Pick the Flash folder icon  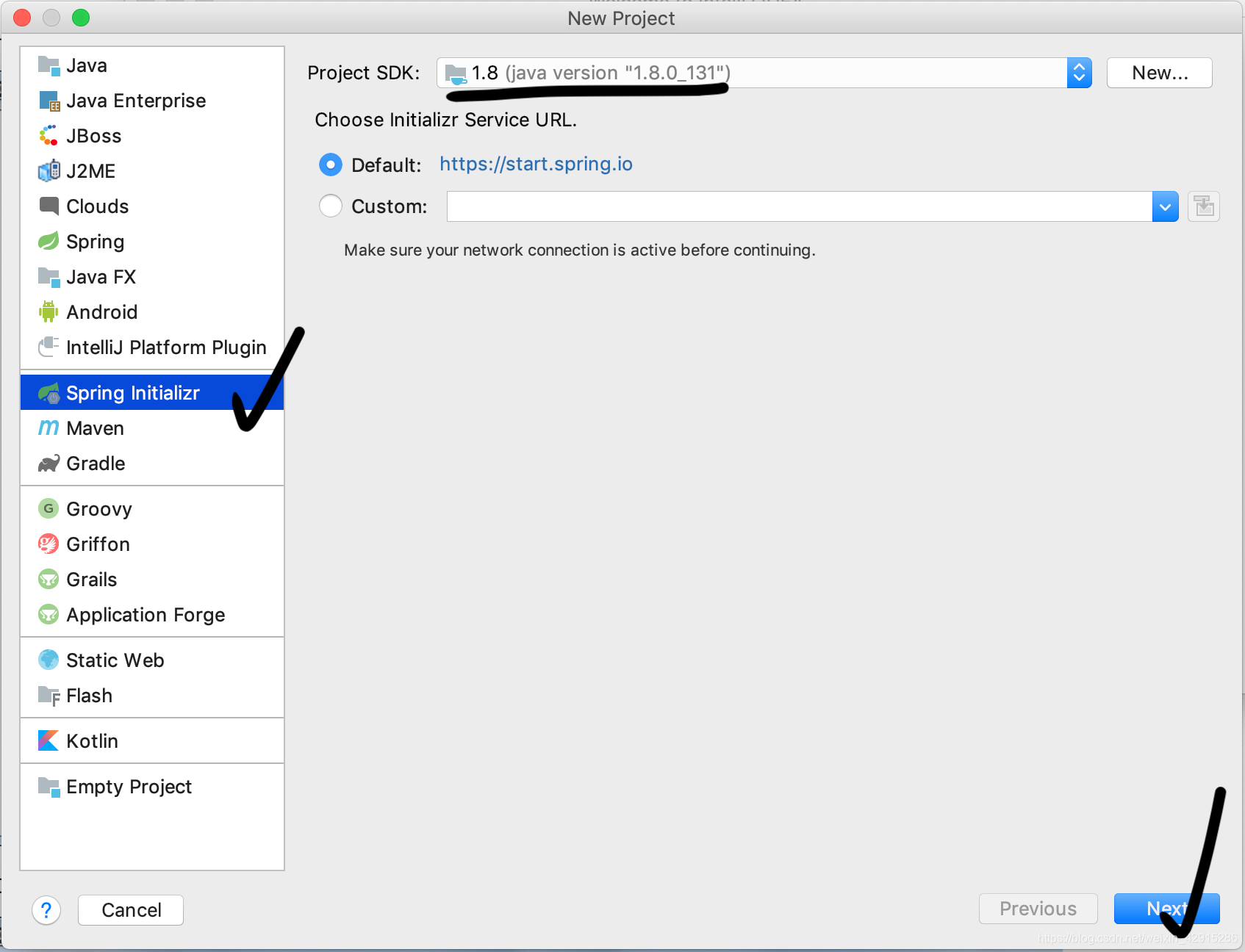coord(49,695)
